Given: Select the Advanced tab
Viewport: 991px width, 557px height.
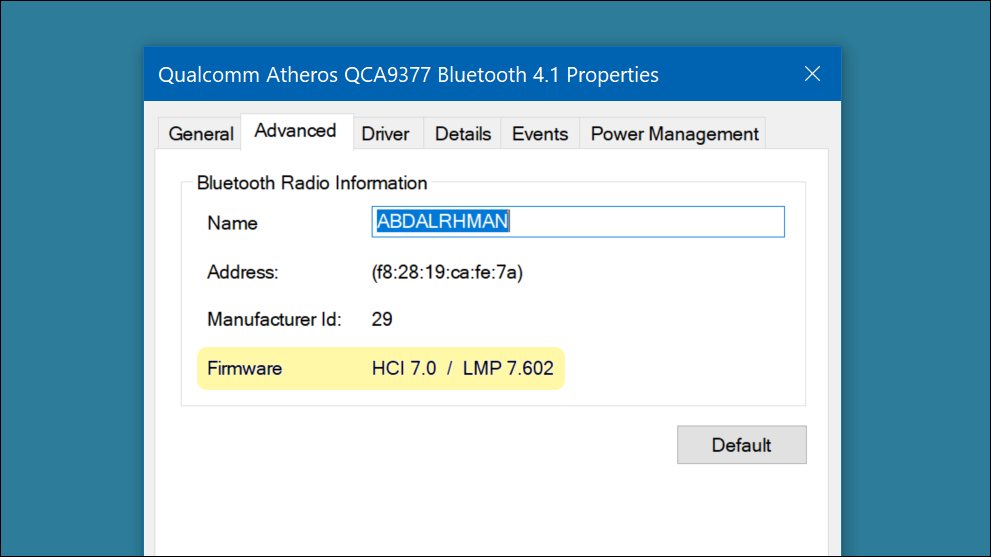Looking at the screenshot, I should [x=295, y=131].
